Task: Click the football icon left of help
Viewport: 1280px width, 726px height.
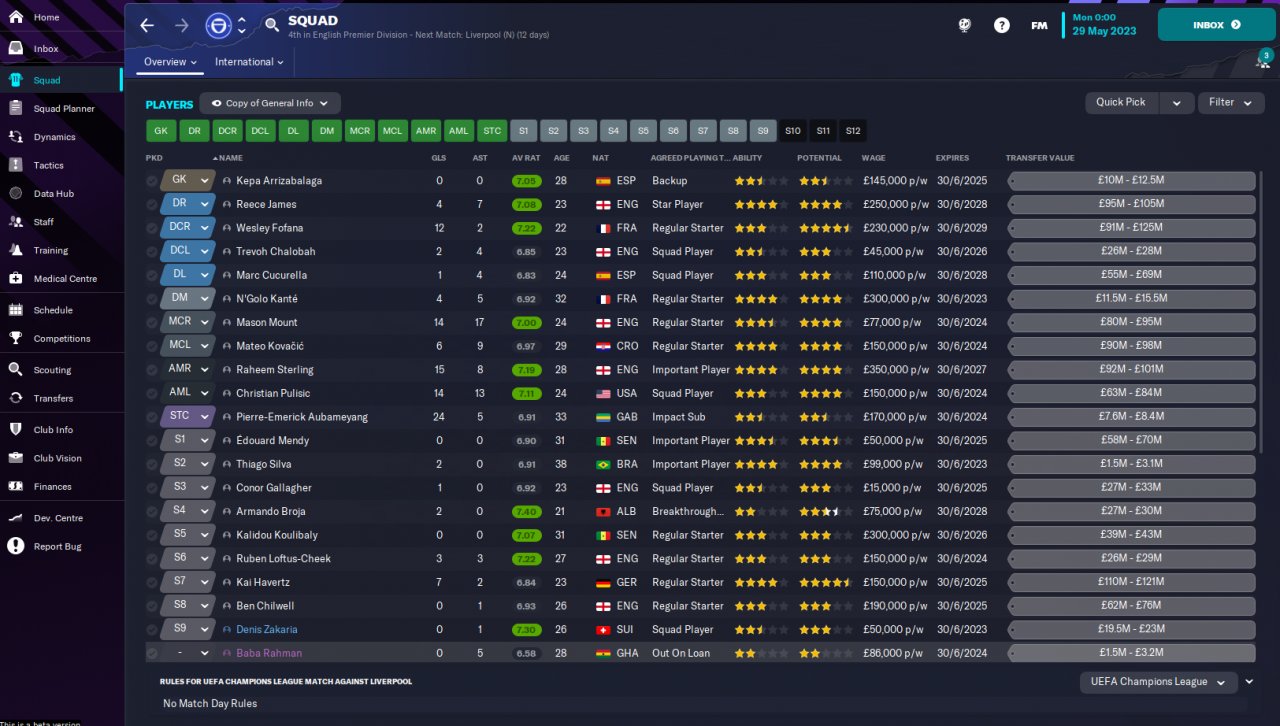Action: point(964,25)
